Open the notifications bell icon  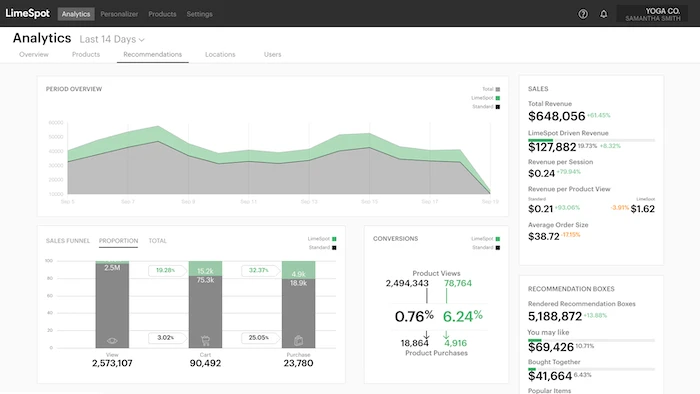click(604, 14)
